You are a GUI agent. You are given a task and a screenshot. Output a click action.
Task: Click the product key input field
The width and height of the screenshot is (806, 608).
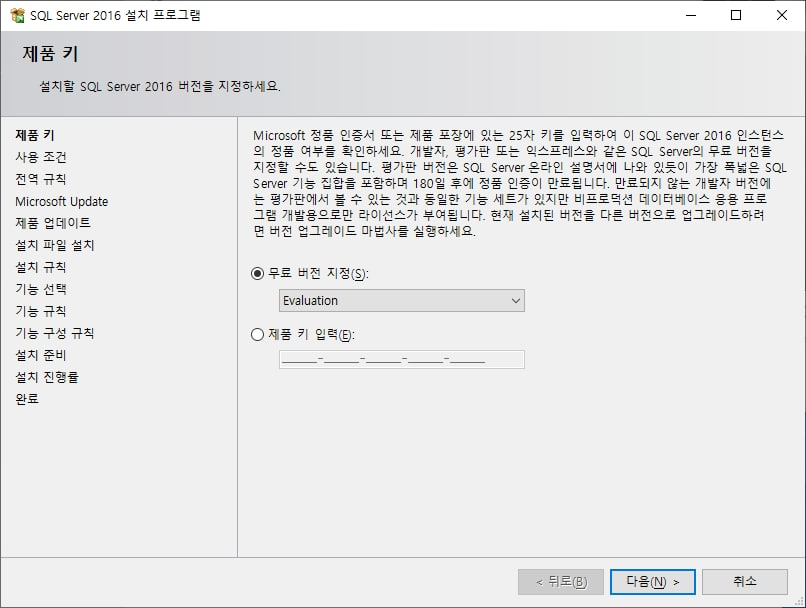[401, 359]
